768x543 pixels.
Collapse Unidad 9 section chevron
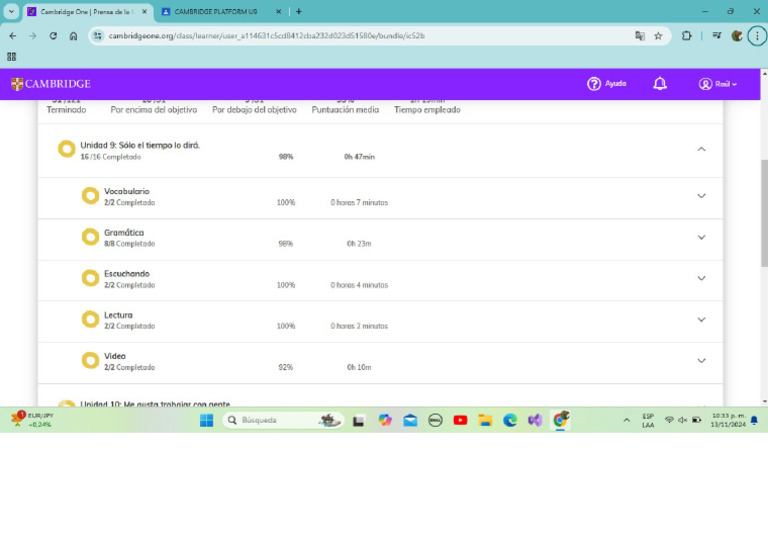(x=701, y=149)
